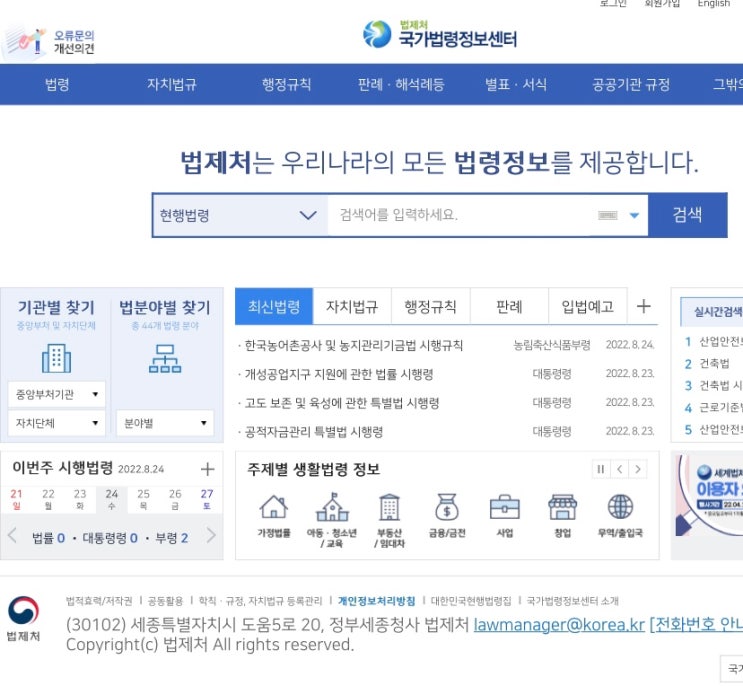Screen dimensions: 743x686
Task: Switch to the 행정규칙 tab in list
Action: pos(430,306)
